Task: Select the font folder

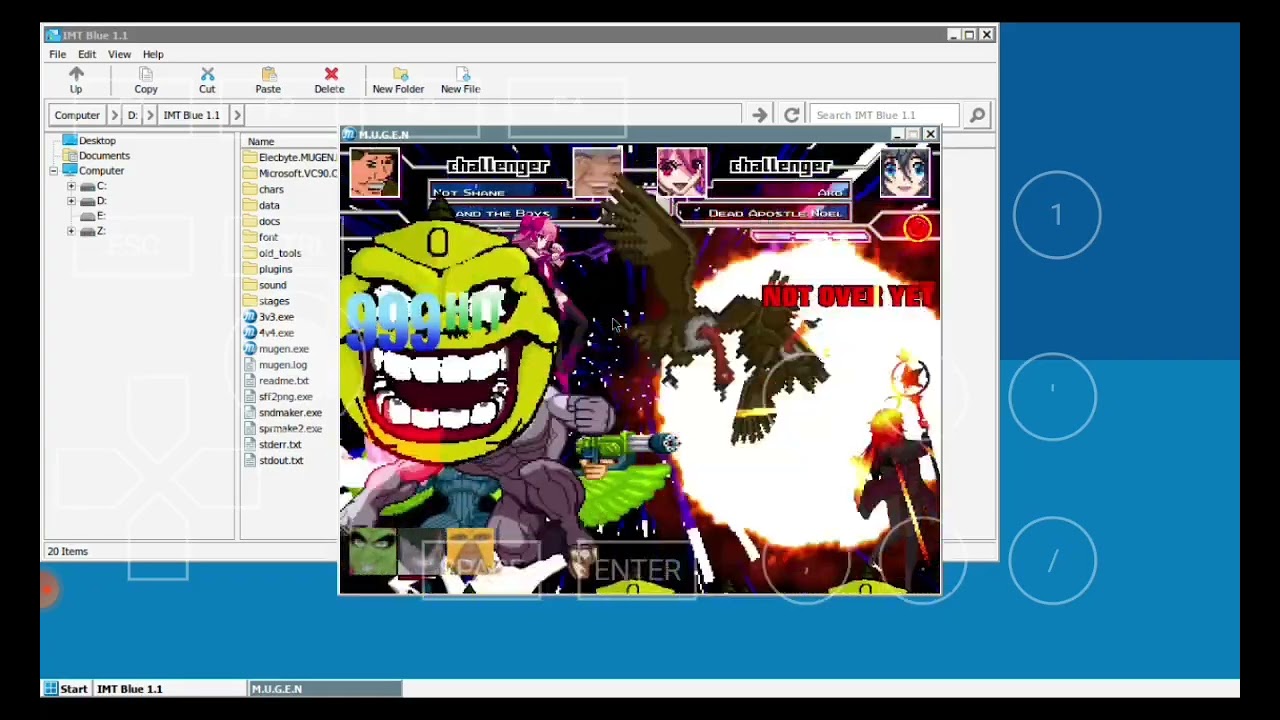Action: [261, 237]
